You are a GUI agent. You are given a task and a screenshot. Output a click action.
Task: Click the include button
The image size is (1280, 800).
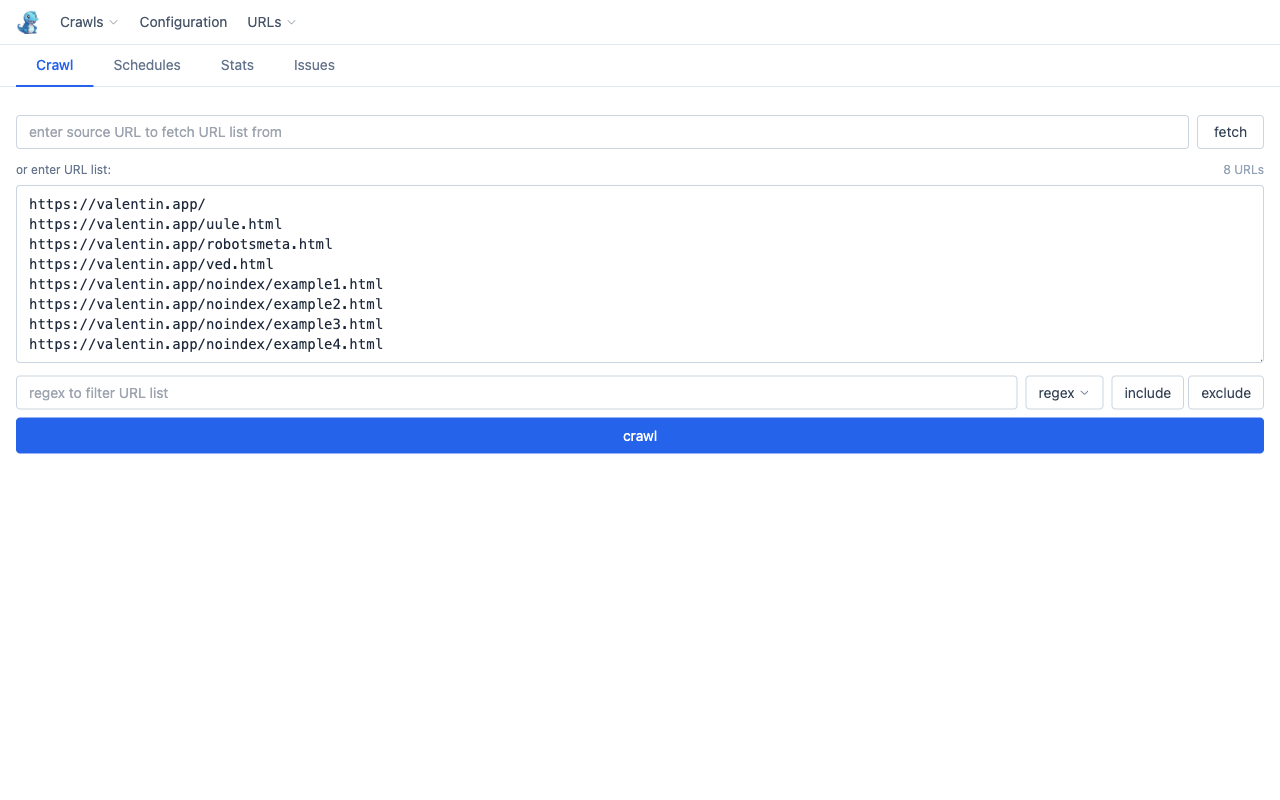point(1147,393)
